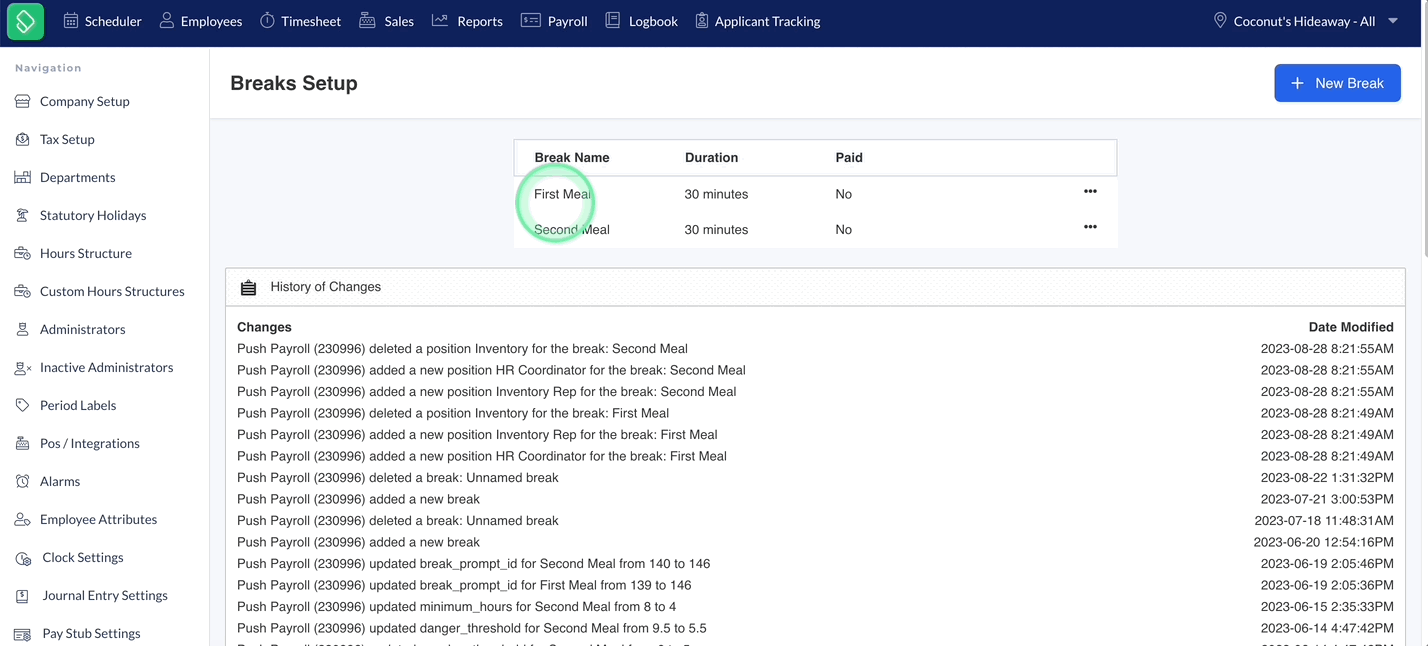1428x646 pixels.
Task: Click the Journal Entry Settings icon
Action: pos(22,596)
